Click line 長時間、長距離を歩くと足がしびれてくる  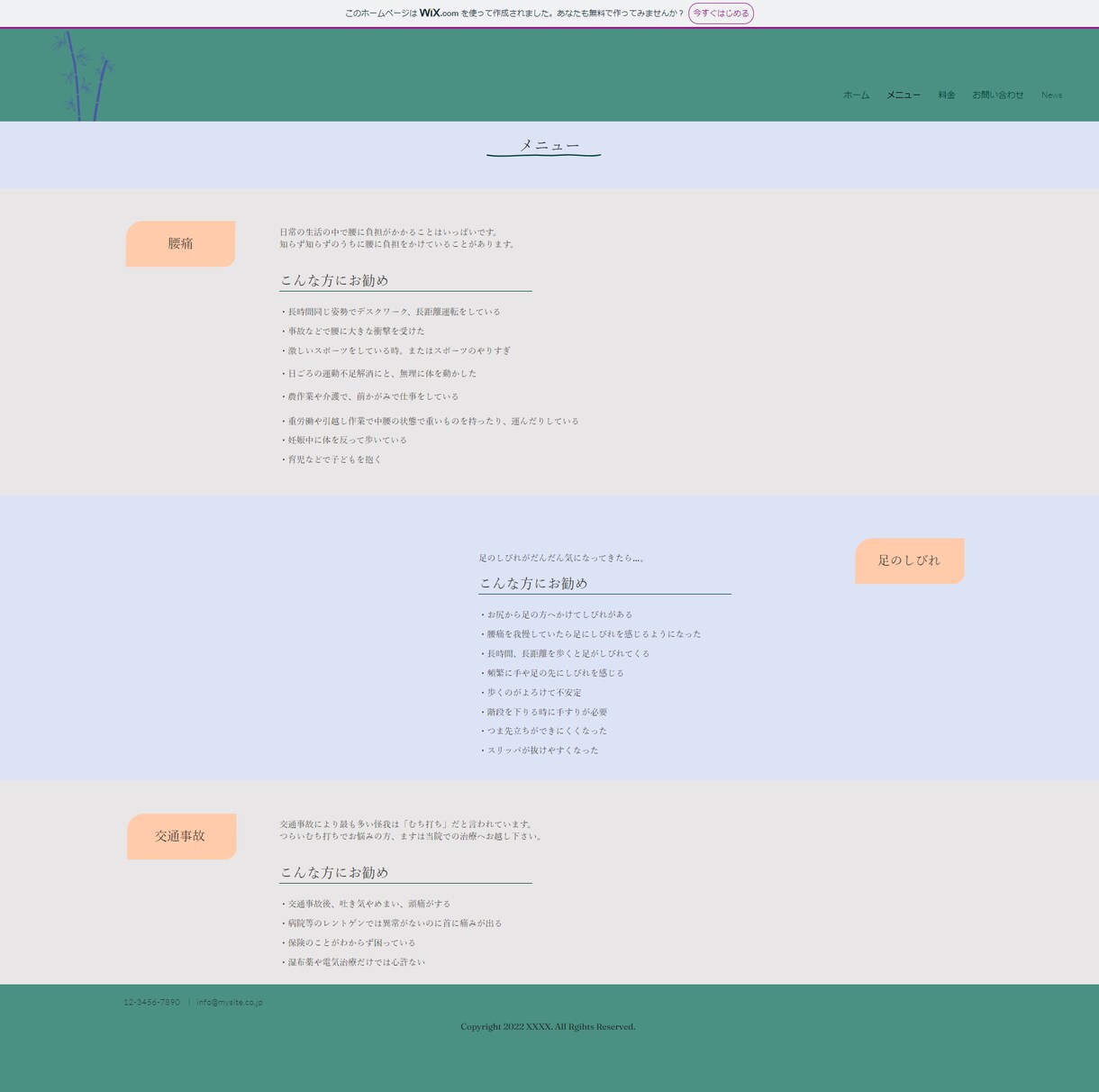point(564,653)
